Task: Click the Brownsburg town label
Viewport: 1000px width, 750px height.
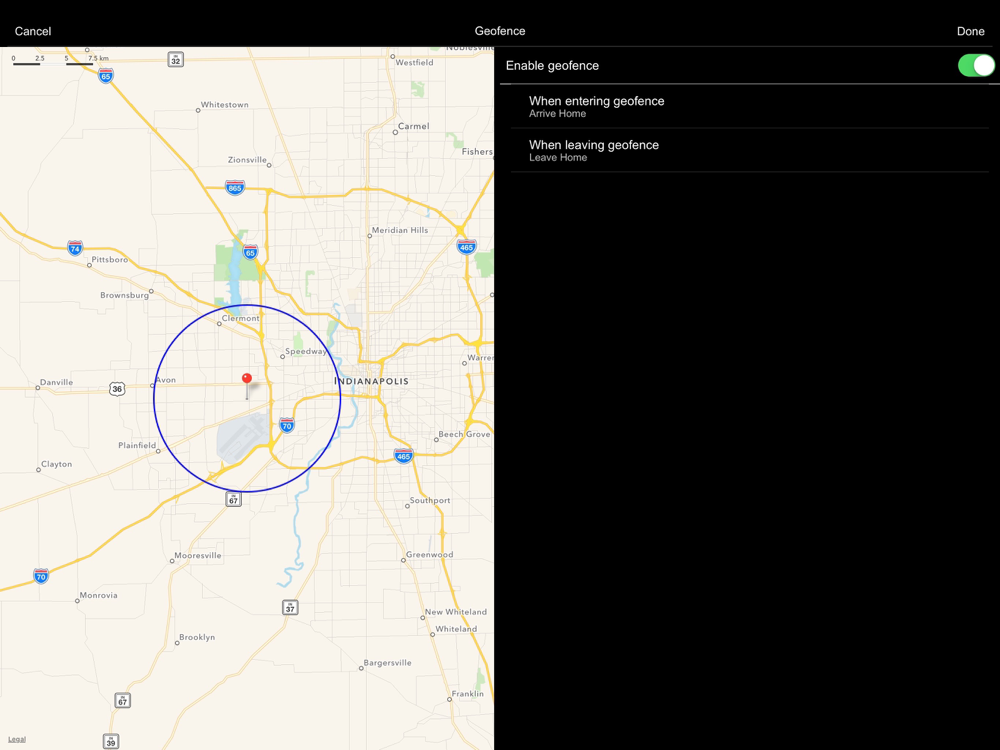Action: click(x=124, y=295)
